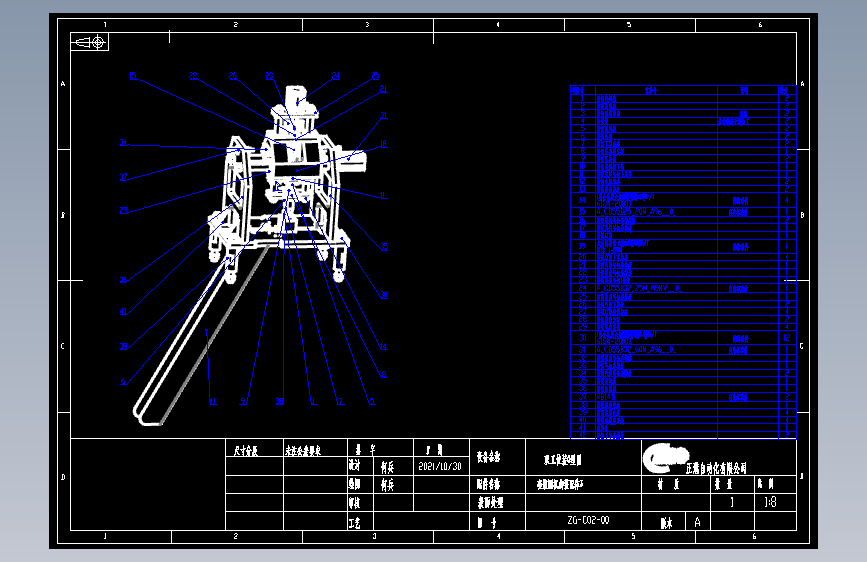This screenshot has height=562, width=867.
Task: Click the scale value 1:8
Action: [x=770, y=502]
